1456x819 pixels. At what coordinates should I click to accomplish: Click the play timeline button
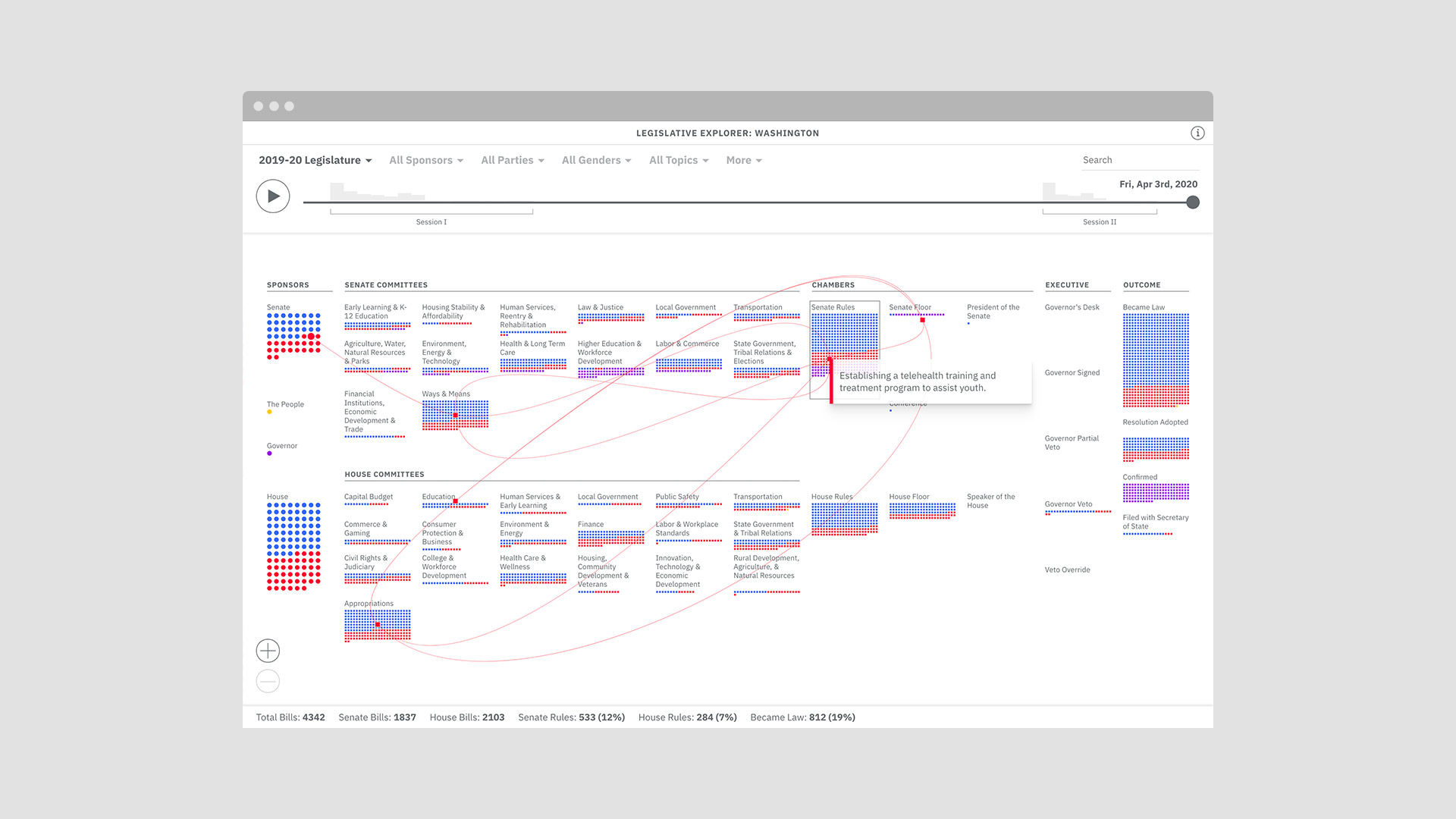pos(273,196)
